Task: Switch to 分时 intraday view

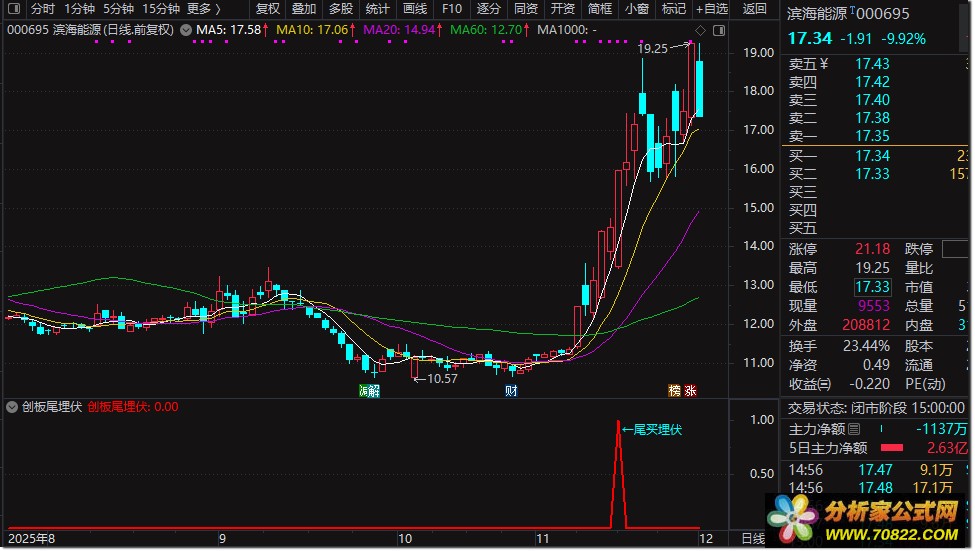Action: [x=43, y=9]
